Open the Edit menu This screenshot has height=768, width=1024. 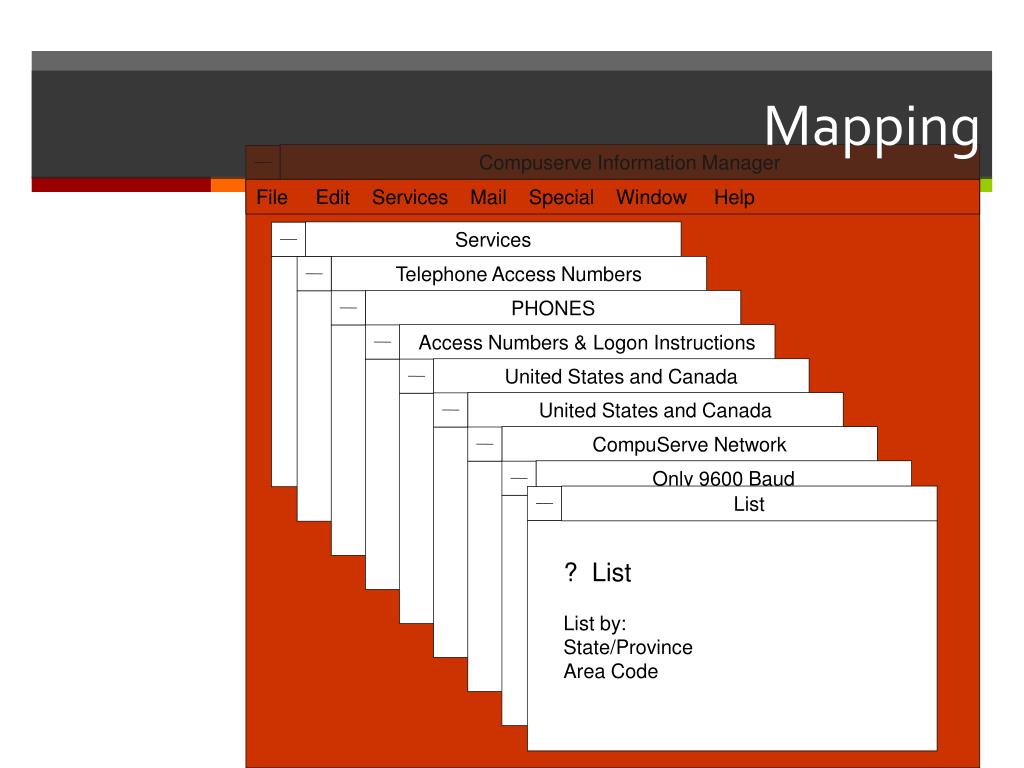click(x=332, y=197)
